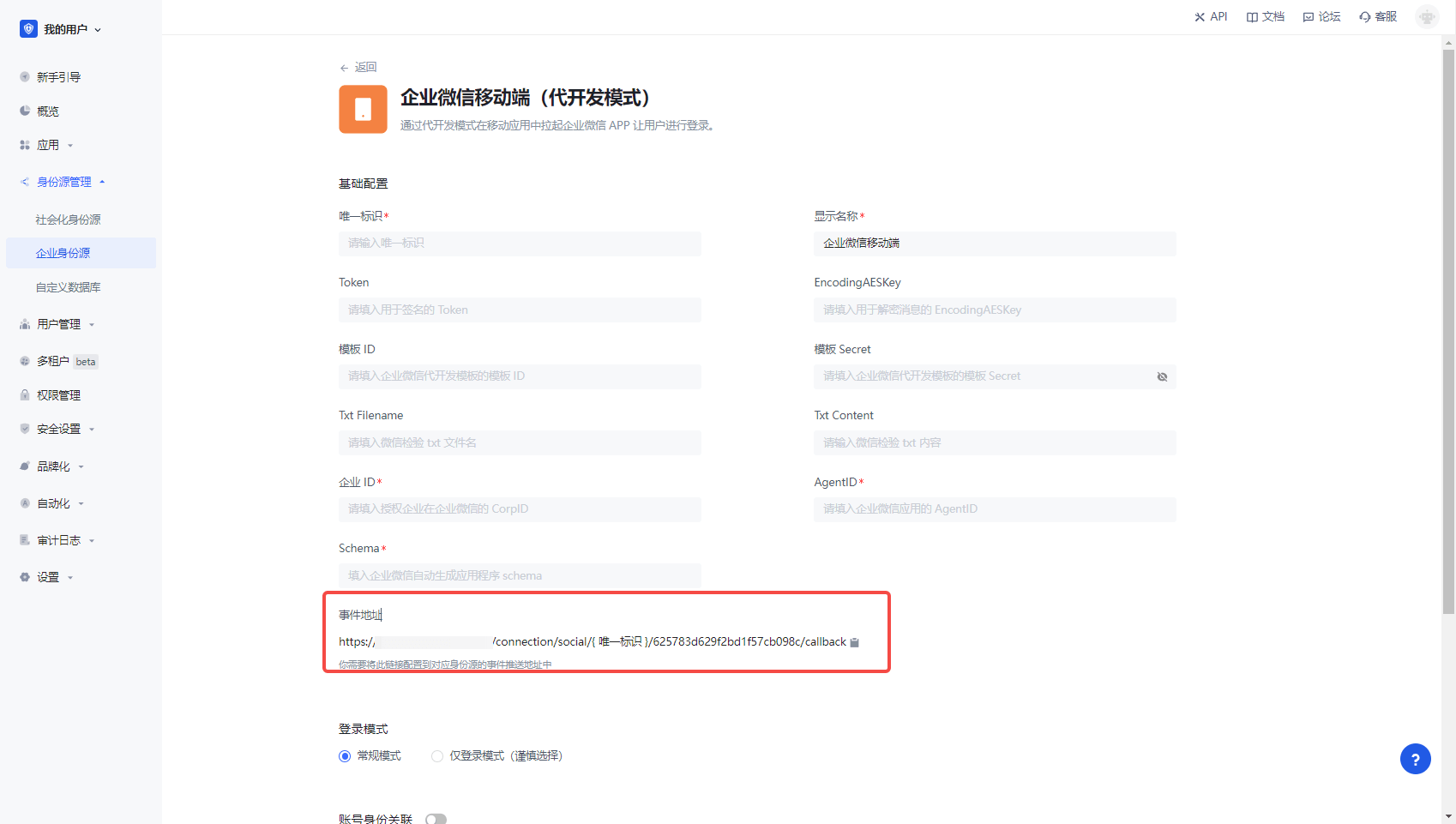1456x824 pixels.
Task: Open API from the top bar
Action: [x=1211, y=17]
